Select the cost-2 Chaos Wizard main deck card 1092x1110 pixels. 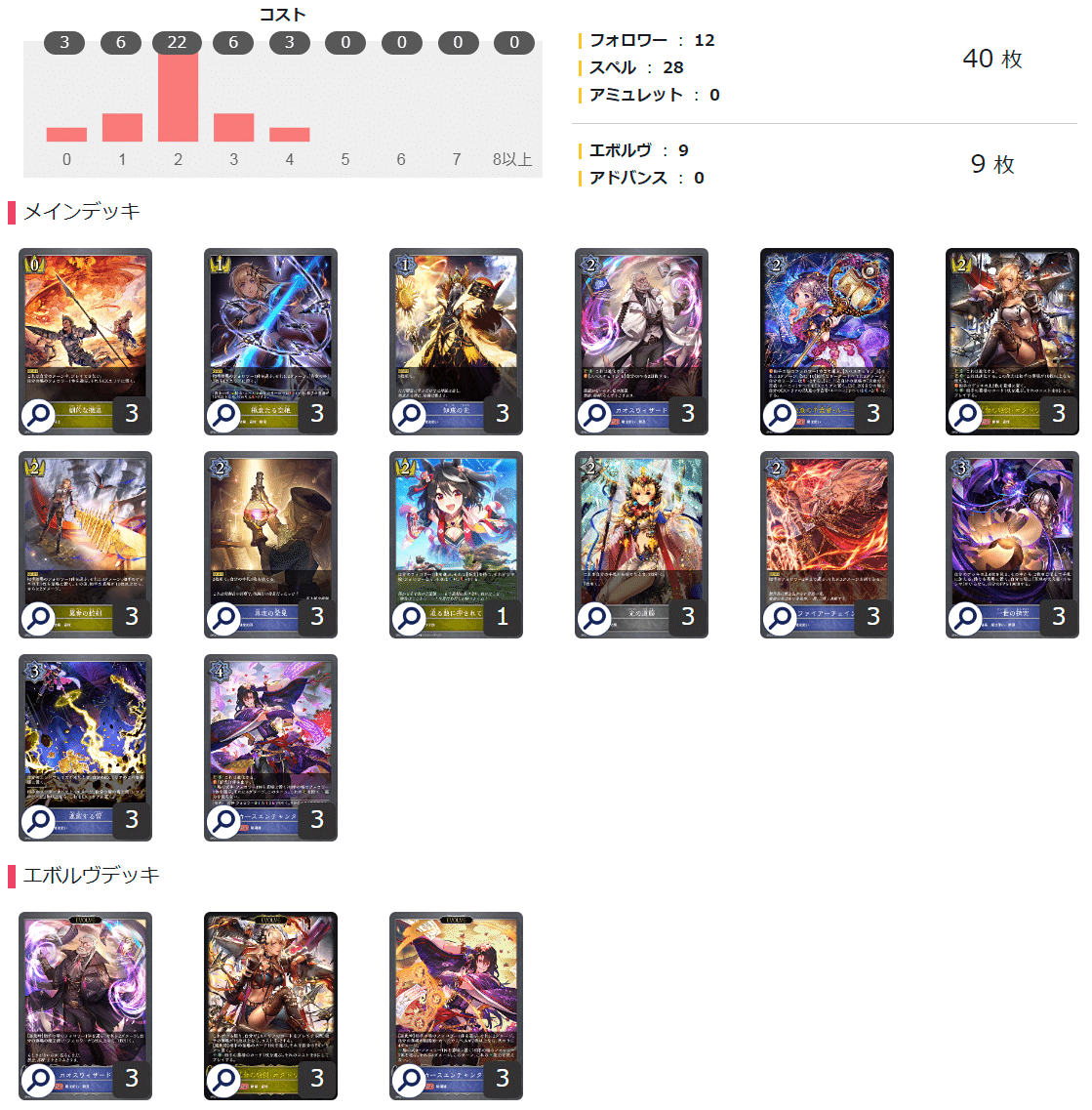641,342
